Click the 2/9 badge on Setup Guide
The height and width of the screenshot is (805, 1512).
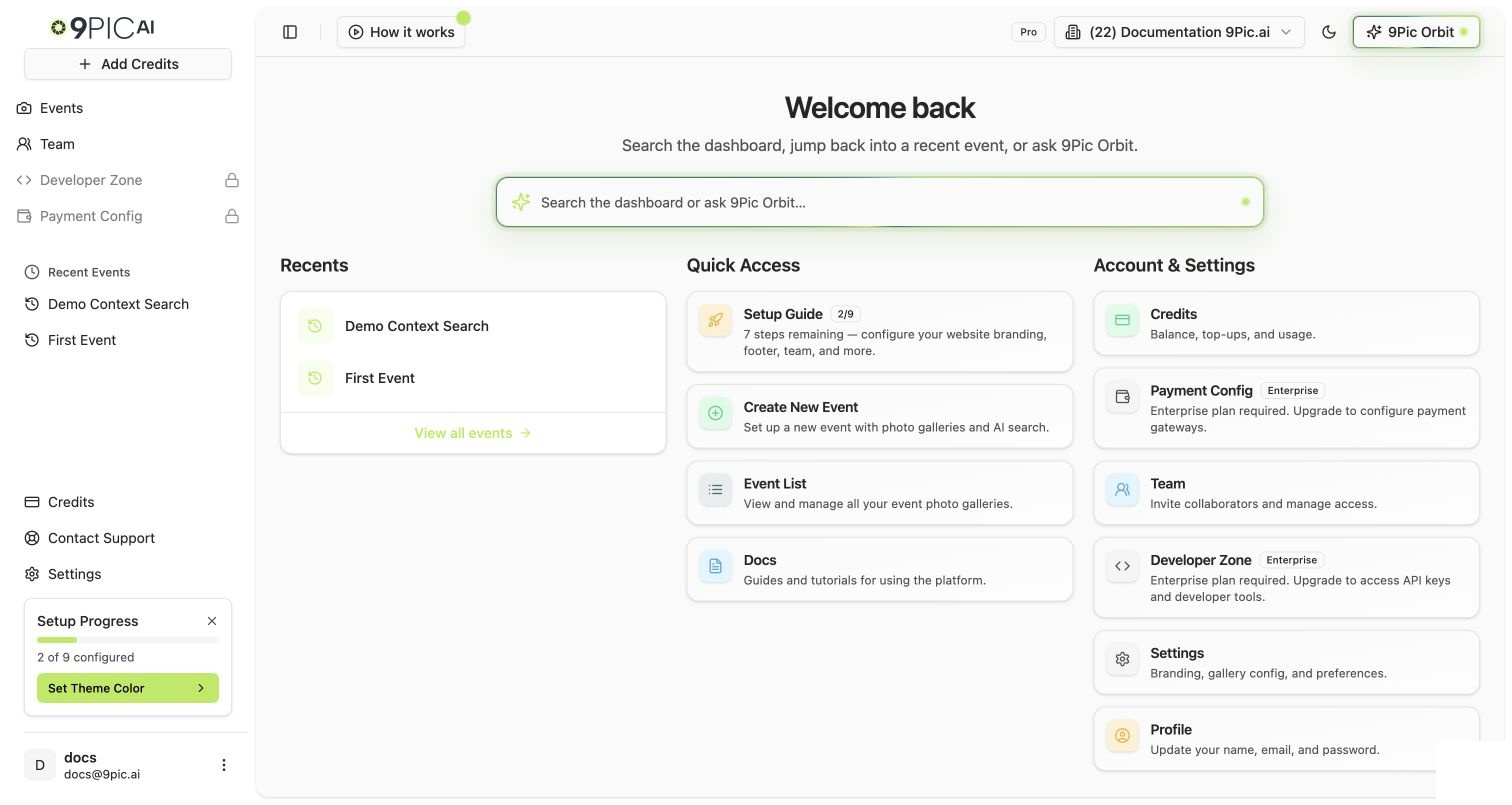pyautogui.click(x=845, y=314)
